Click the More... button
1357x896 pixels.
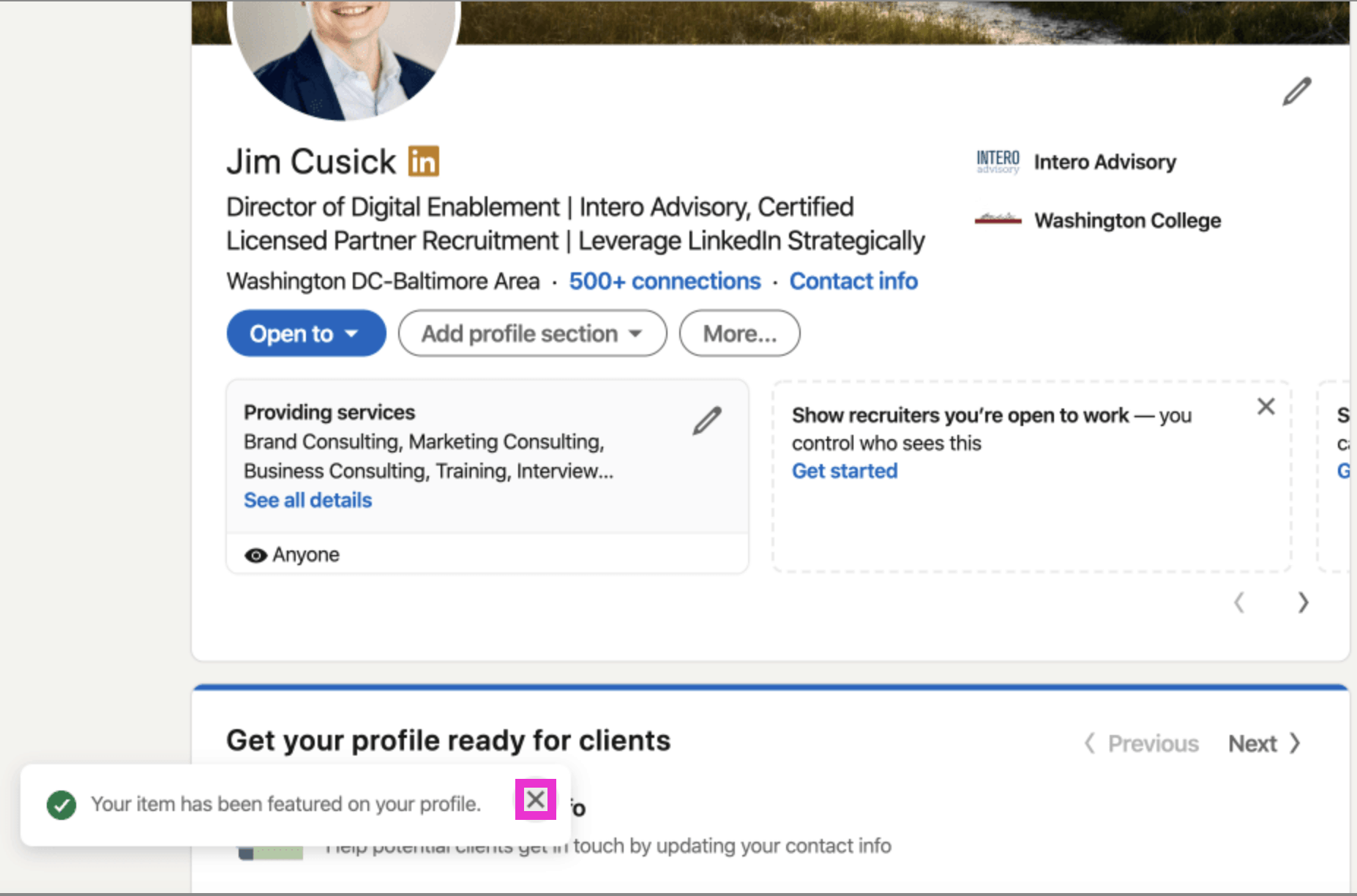[x=739, y=333]
